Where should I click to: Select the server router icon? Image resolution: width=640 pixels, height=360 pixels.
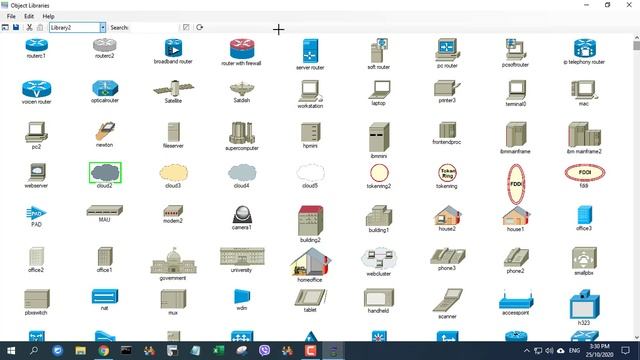point(310,51)
